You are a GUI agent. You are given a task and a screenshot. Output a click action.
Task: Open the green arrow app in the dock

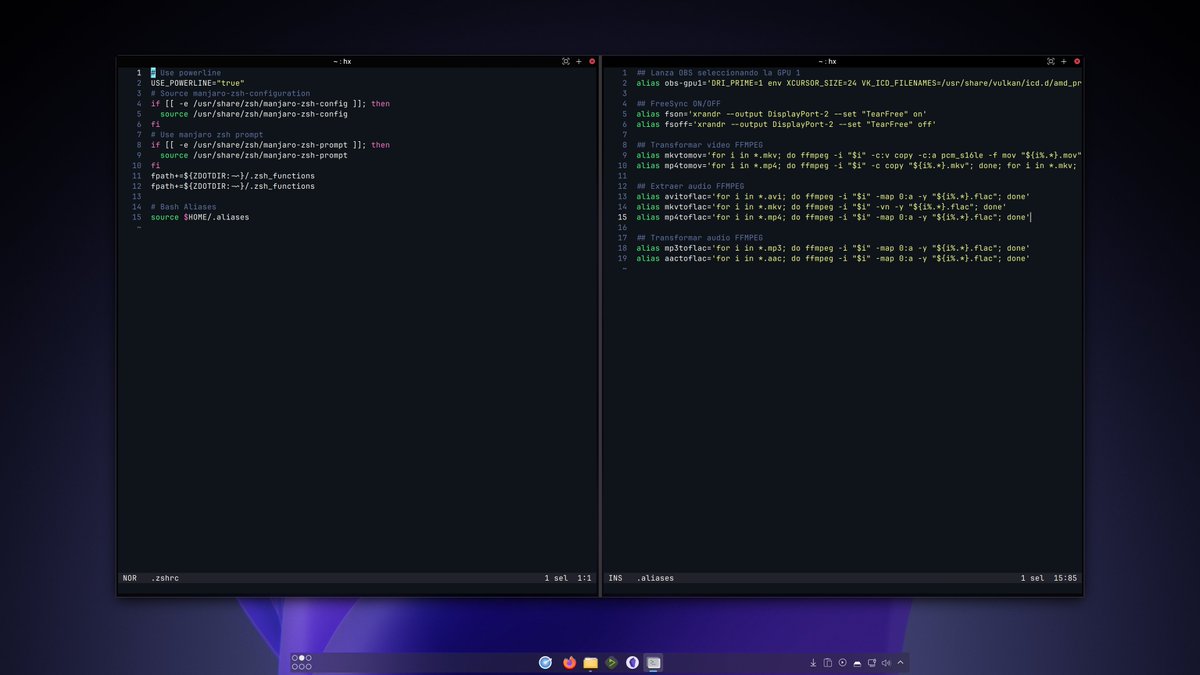click(x=611, y=662)
